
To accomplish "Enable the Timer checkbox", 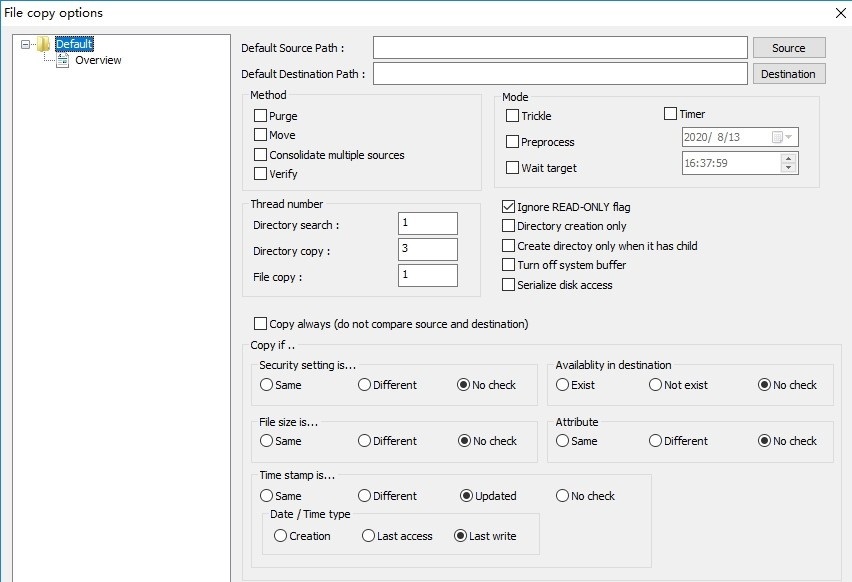I will coord(671,114).
